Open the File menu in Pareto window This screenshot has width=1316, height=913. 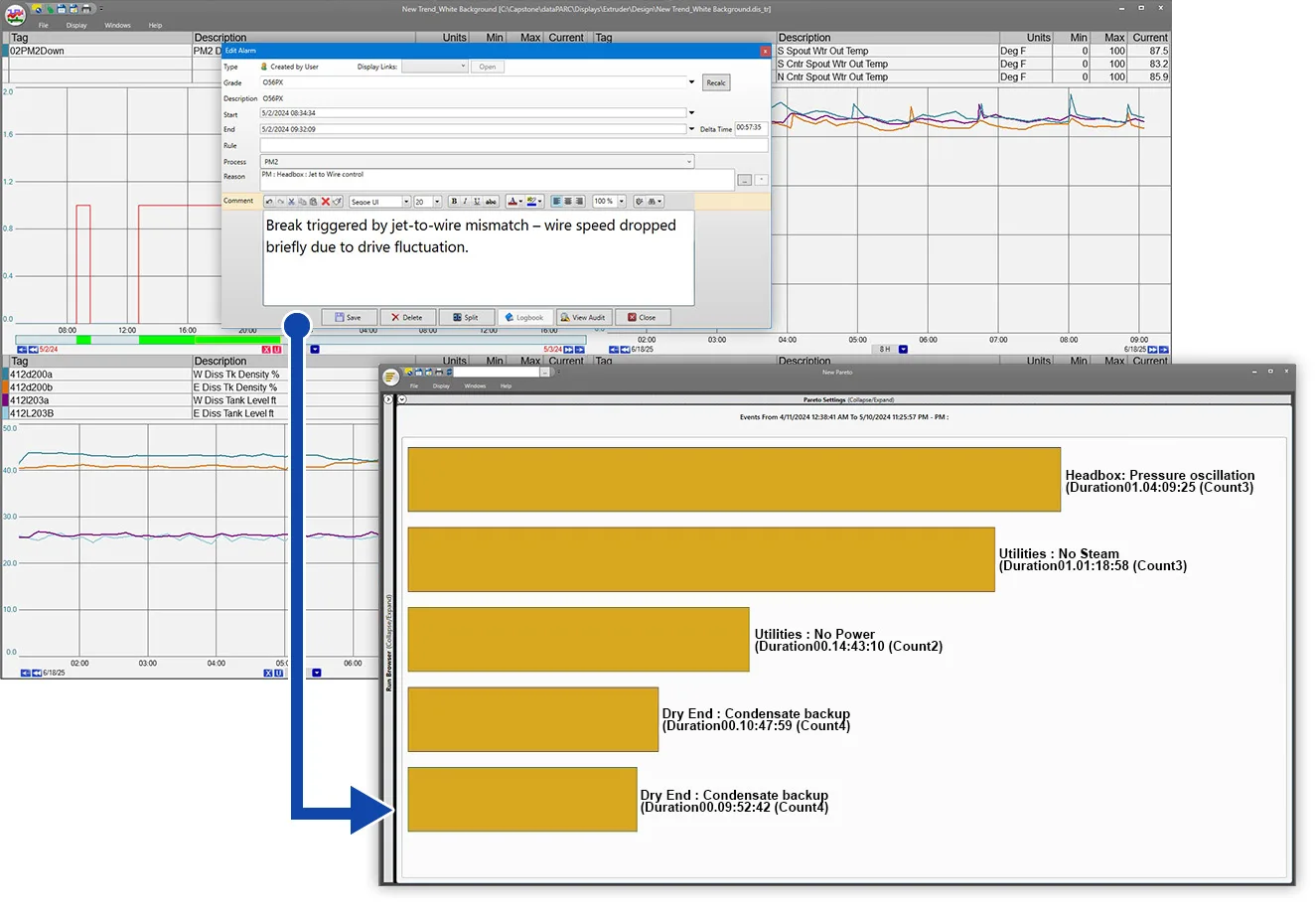[414, 385]
